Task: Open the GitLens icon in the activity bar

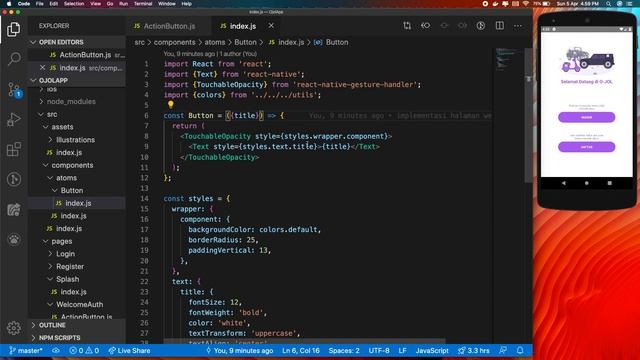Action: (x=14, y=179)
